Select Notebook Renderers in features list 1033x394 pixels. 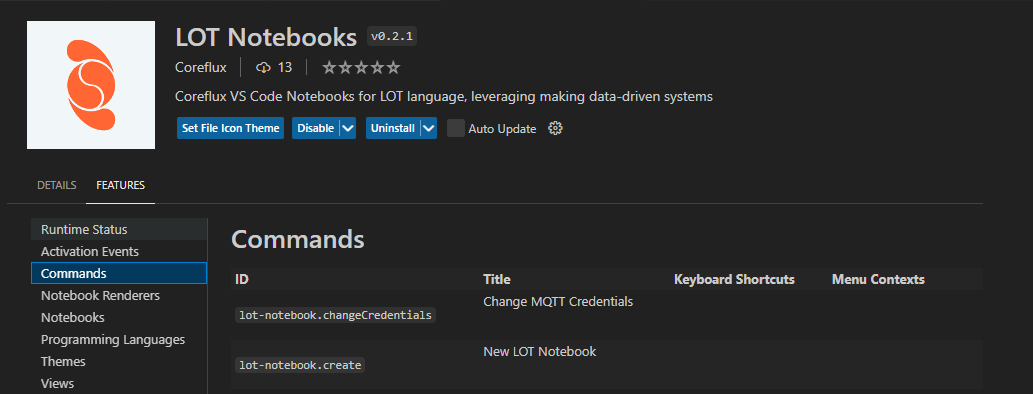pos(119,295)
